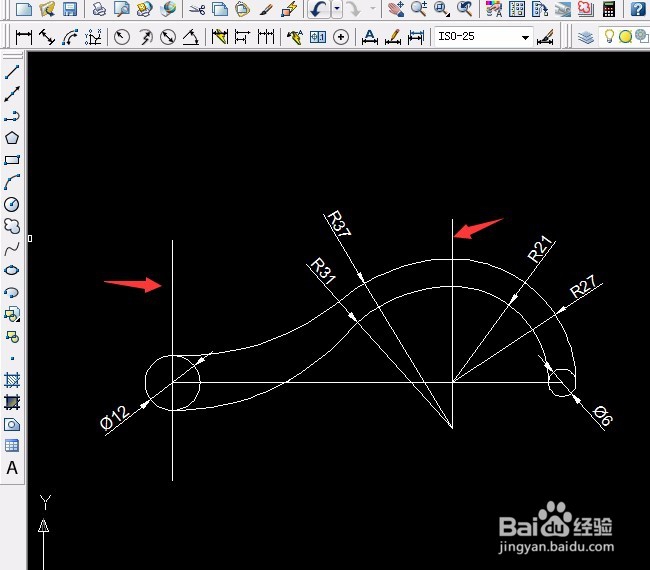This screenshot has width=650, height=570.
Task: Select Baseline dimension tool
Action: (243, 37)
